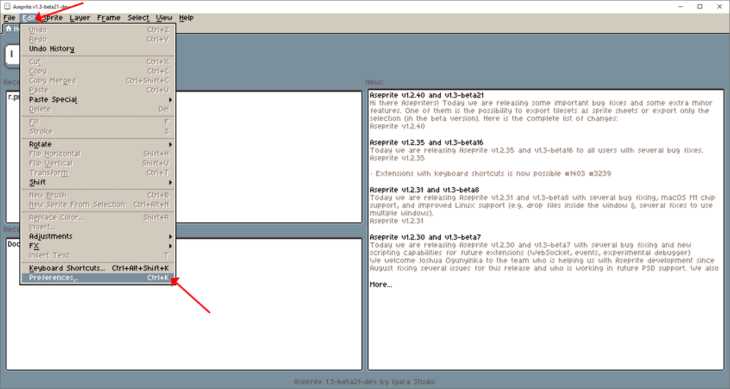
Task: Open news headline Aseprite v1.2.40 and v1.3-beta21
Action: [x=427, y=95]
